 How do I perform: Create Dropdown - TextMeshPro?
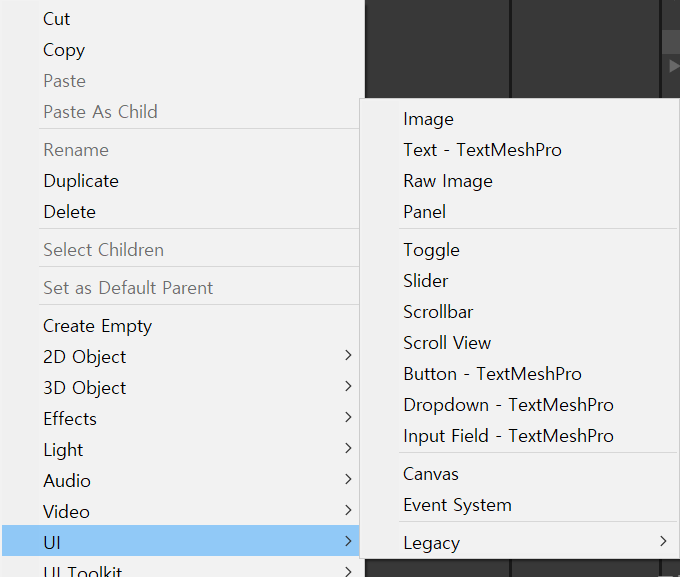point(520,405)
